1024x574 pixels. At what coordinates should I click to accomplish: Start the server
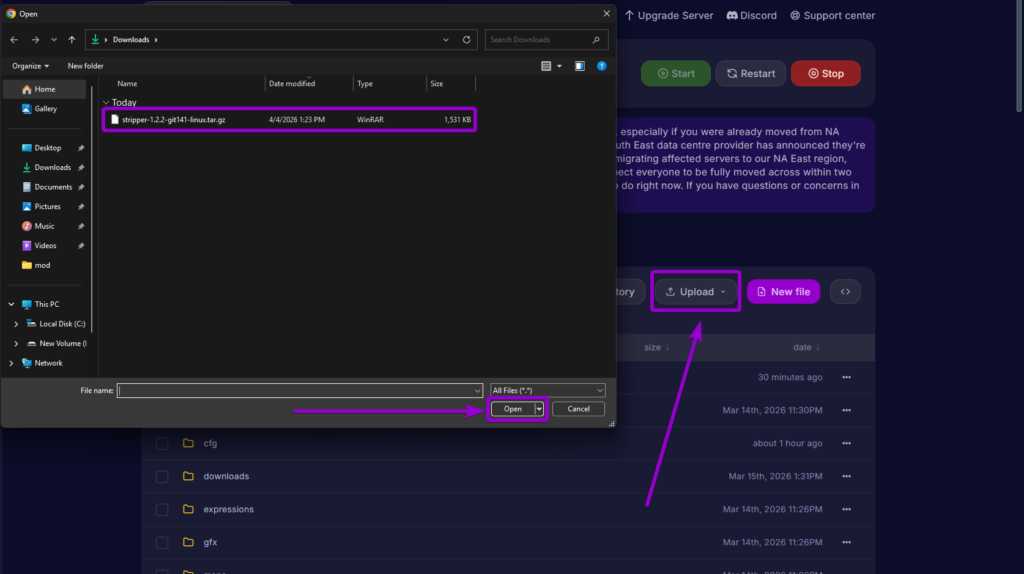676,74
